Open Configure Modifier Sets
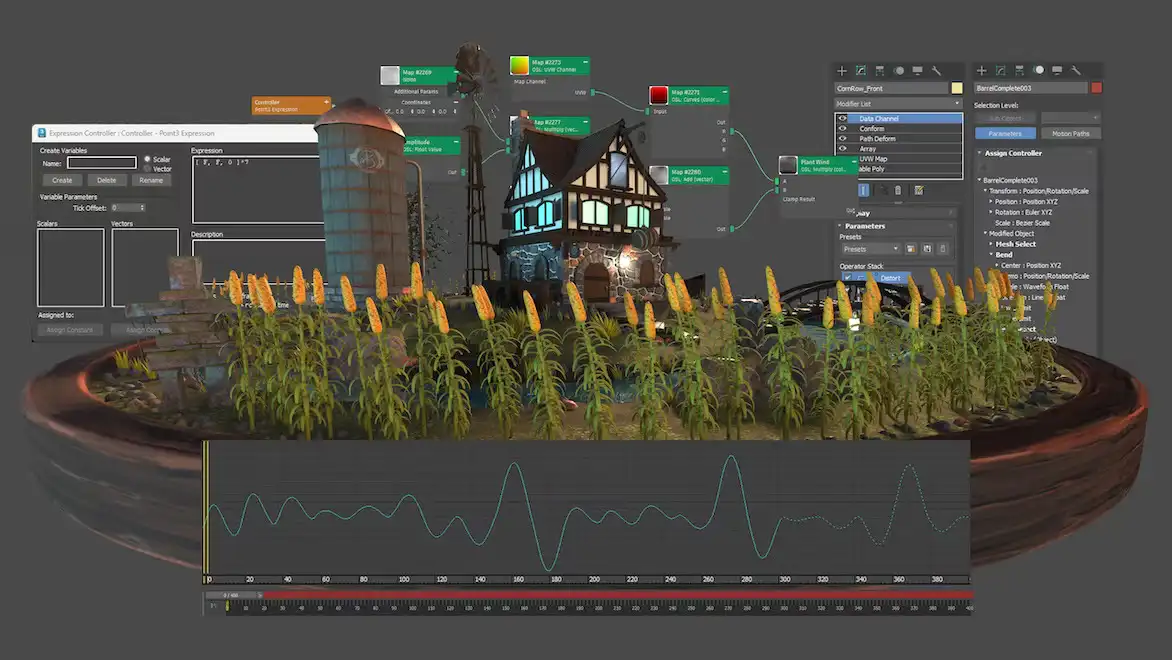This screenshot has height=660, width=1172. [919, 190]
